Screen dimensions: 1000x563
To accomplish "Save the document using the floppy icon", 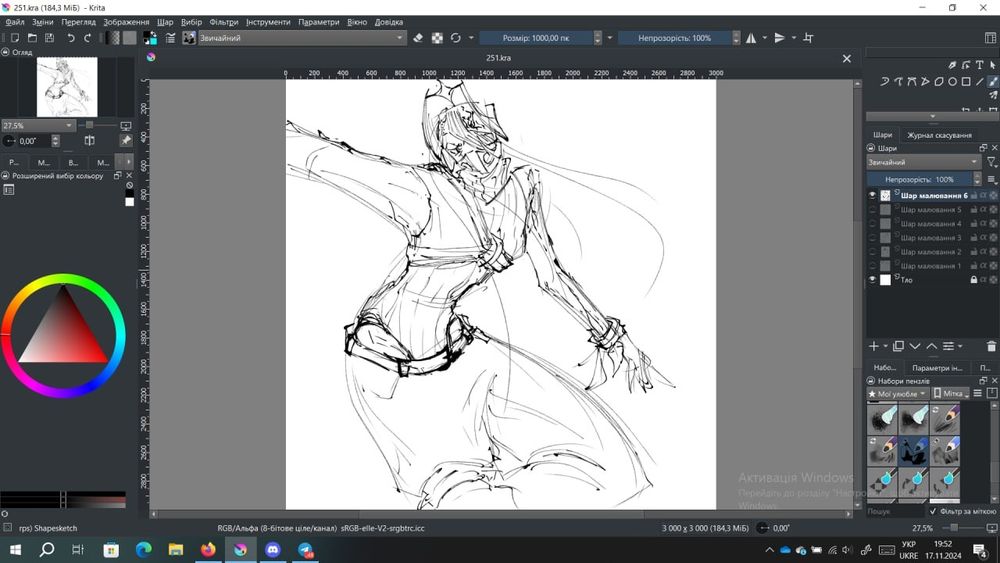I will (x=50, y=38).
